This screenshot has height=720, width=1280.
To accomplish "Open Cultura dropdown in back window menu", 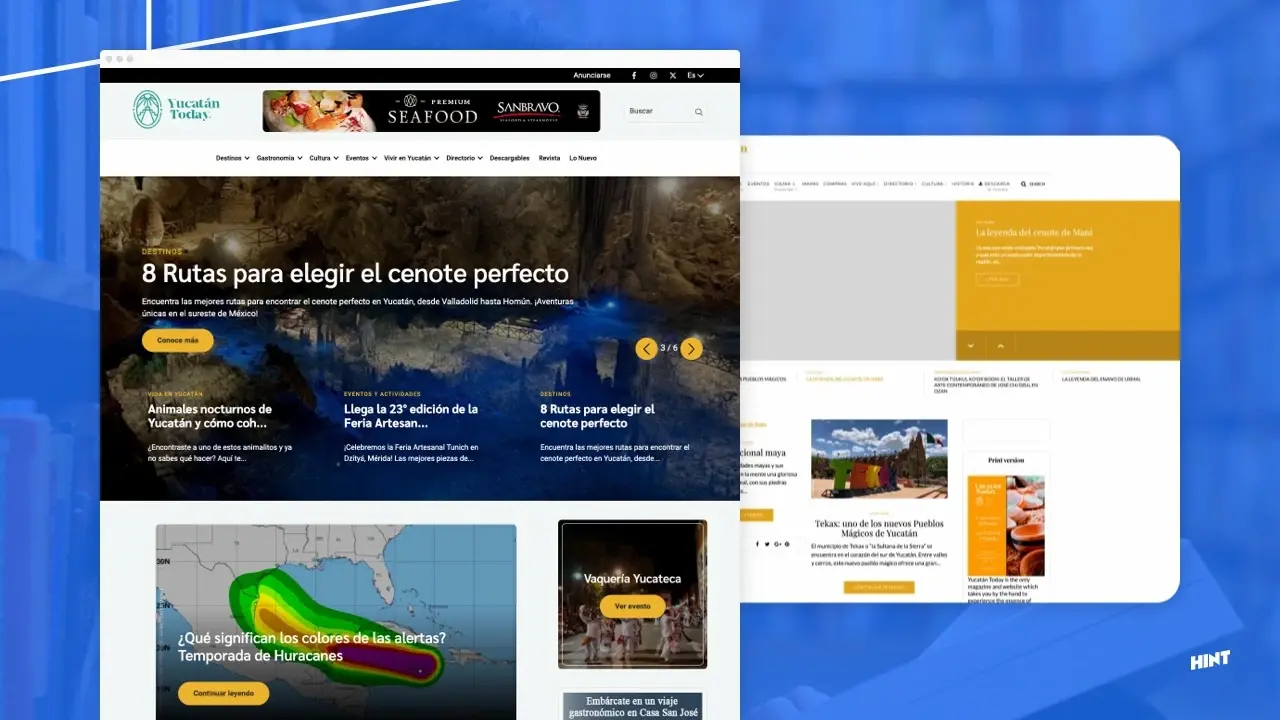I will click(934, 184).
